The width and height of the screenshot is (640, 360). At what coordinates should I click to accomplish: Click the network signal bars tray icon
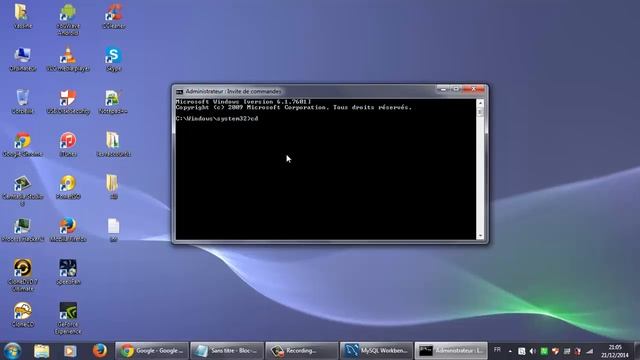pyautogui.click(x=589, y=351)
